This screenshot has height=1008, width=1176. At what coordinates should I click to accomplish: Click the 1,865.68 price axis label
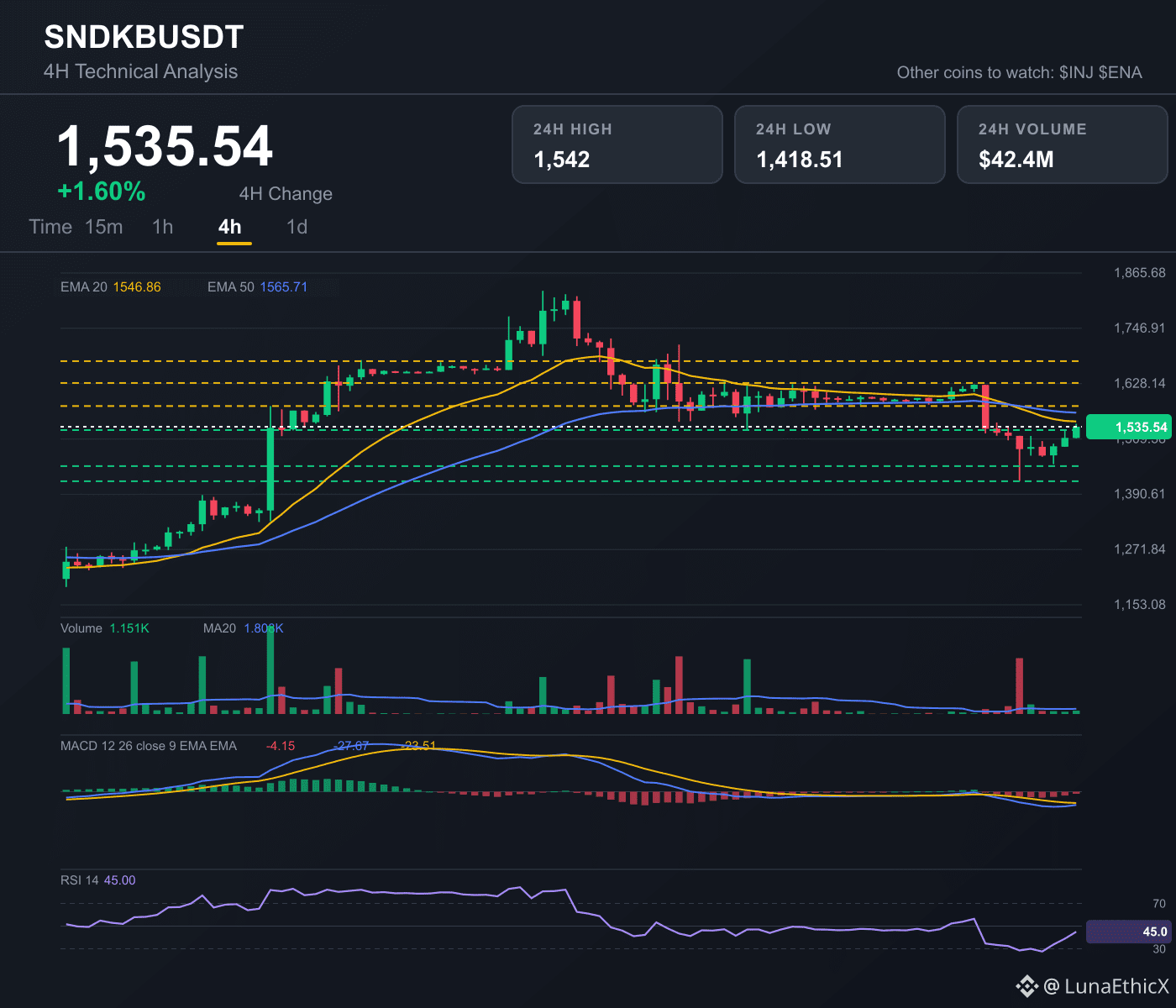click(1139, 273)
